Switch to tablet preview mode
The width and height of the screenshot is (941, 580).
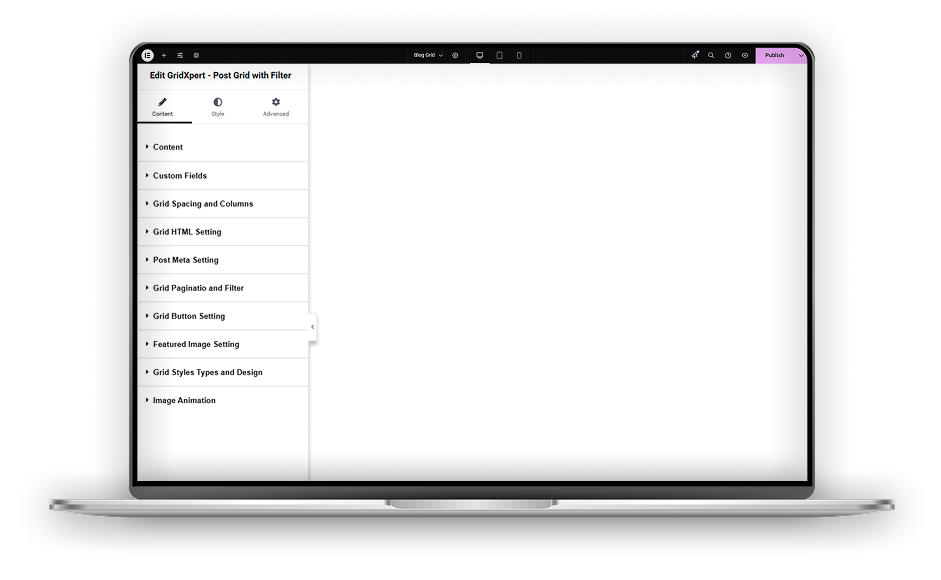pos(499,55)
